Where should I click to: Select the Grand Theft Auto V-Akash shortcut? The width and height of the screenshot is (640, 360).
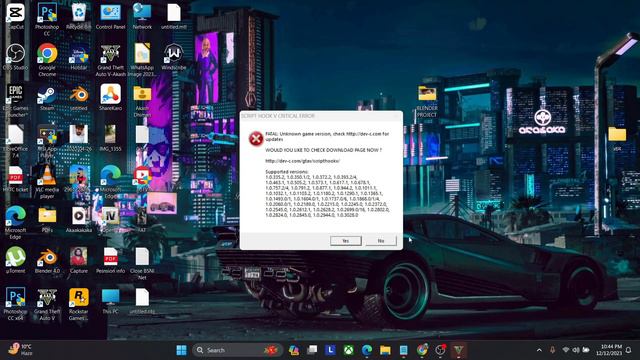click(x=110, y=60)
